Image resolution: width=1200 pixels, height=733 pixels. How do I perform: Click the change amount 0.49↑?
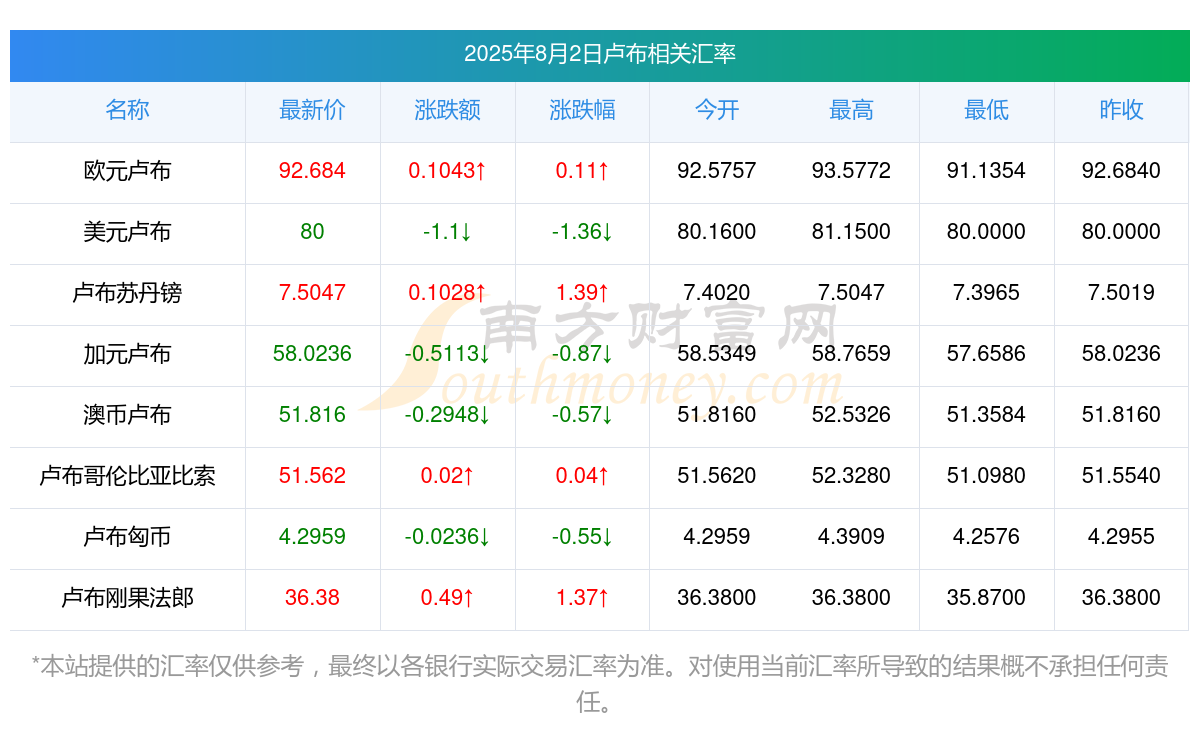click(447, 598)
